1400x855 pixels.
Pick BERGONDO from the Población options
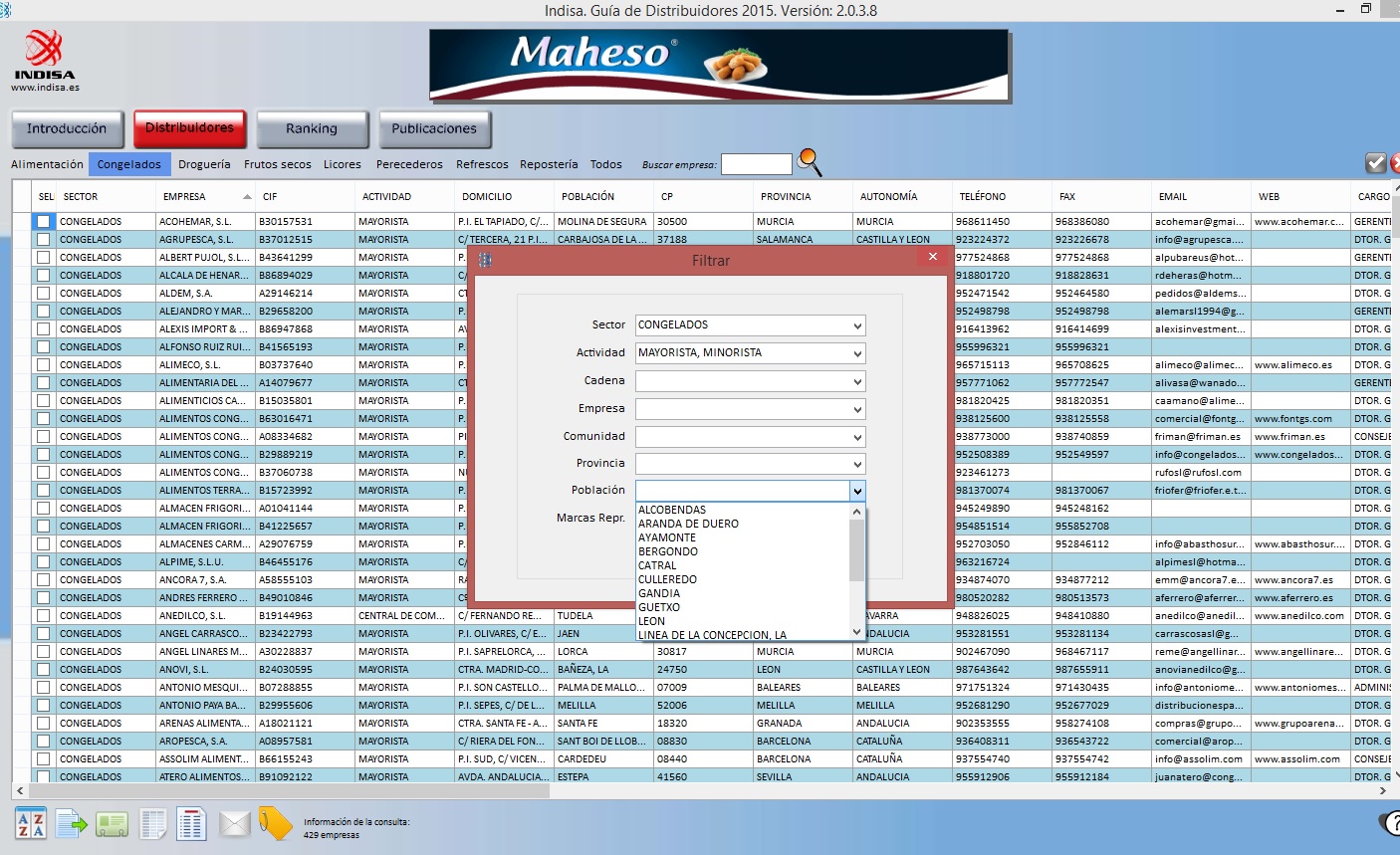pos(743,551)
